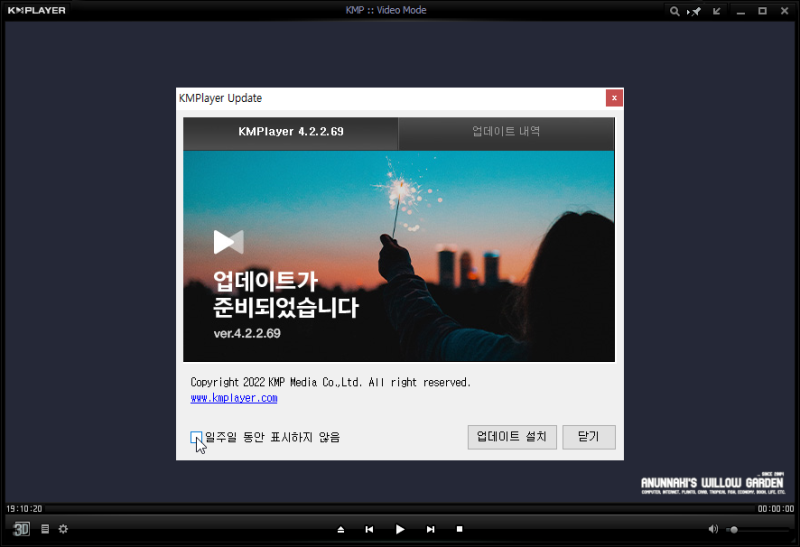Open the playlist icon in the bottom bar
This screenshot has height=547, width=800.
pyautogui.click(x=45, y=529)
